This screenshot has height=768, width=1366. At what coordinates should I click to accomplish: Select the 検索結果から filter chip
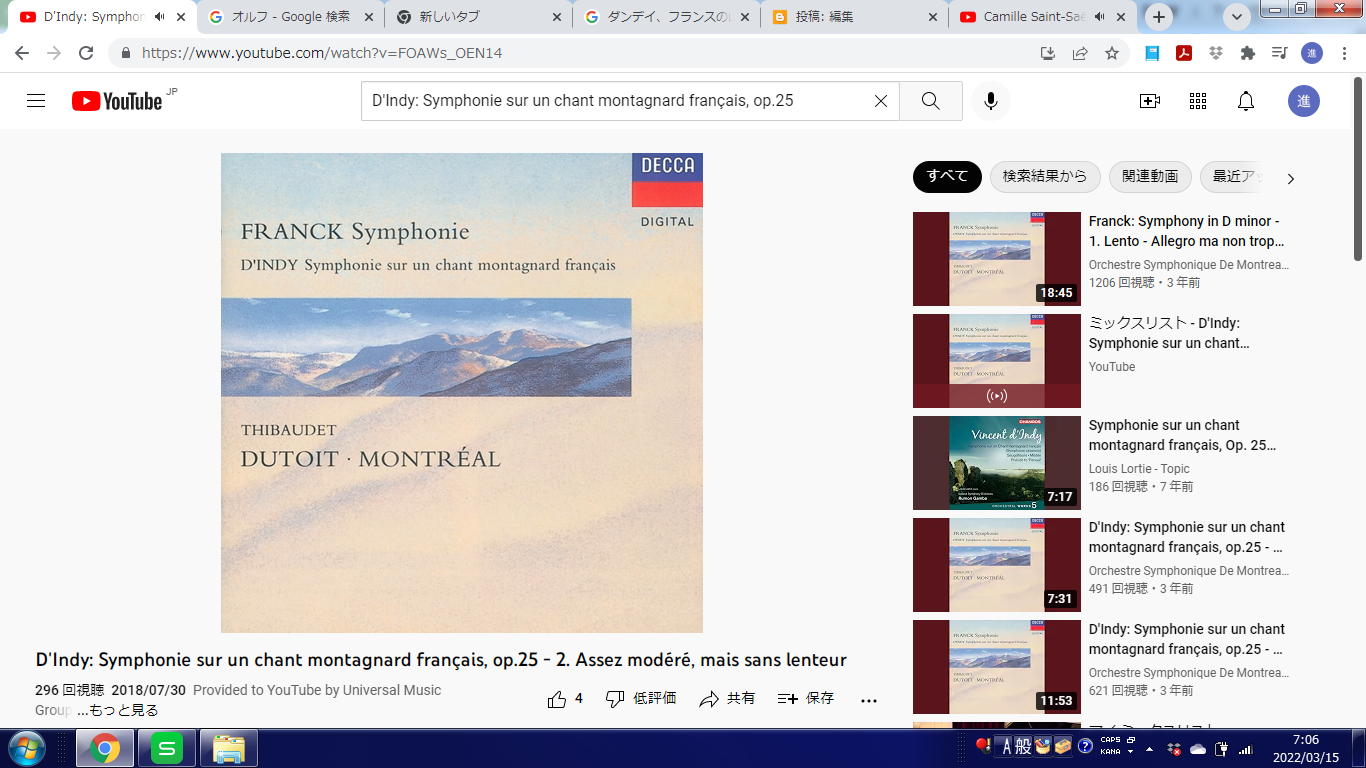pyautogui.click(x=1045, y=177)
